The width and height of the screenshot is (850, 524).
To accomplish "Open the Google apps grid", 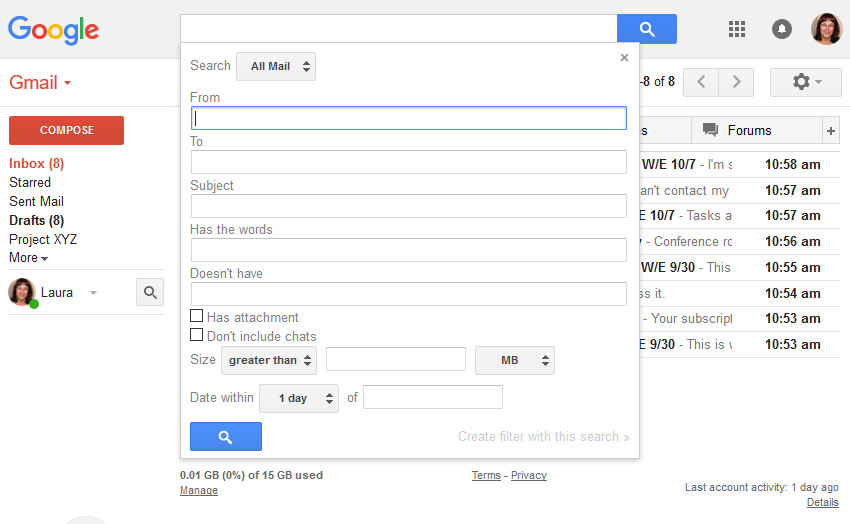I will point(737,29).
